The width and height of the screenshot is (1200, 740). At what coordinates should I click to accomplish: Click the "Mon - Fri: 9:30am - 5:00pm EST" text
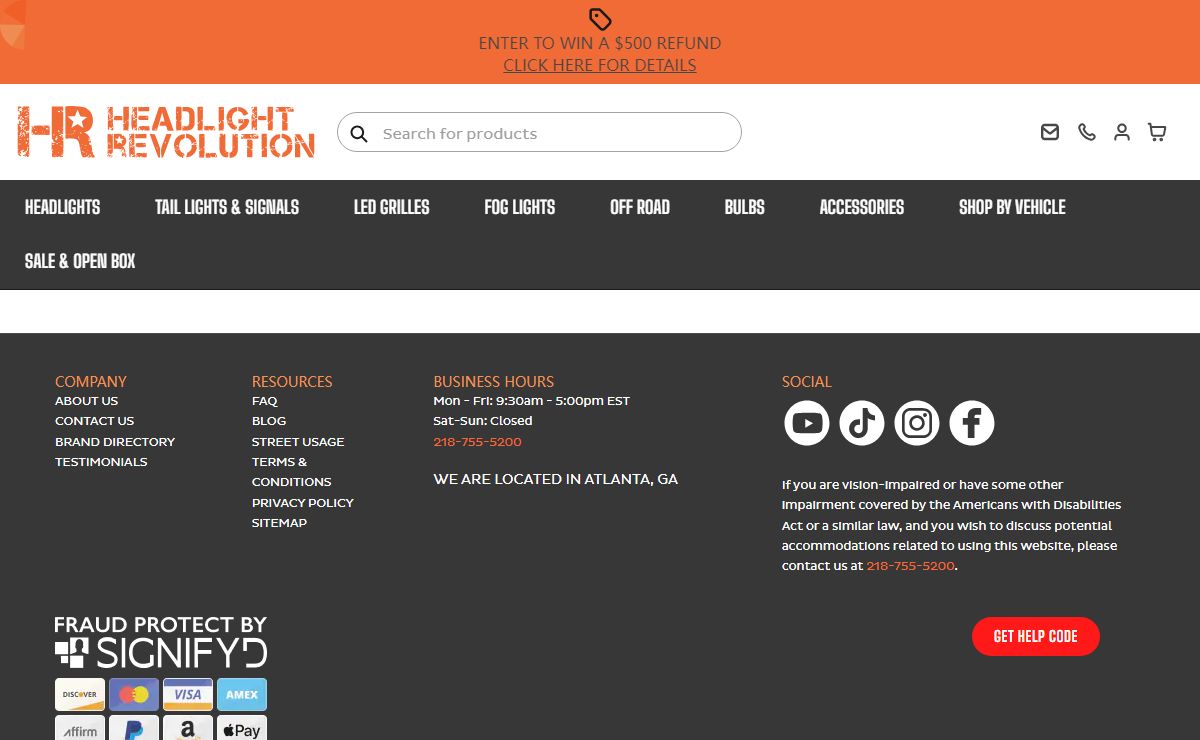click(x=532, y=401)
